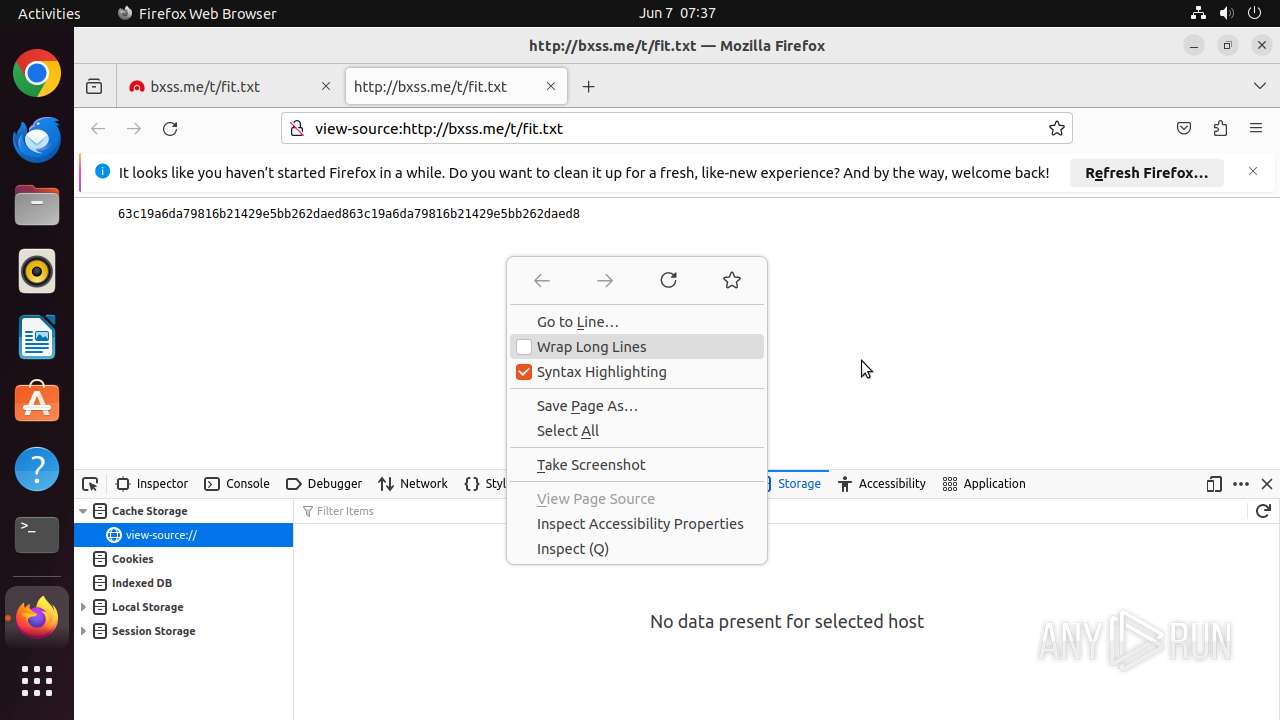Open the list all tabs dropdown
The width and height of the screenshot is (1280, 720).
point(1260,87)
